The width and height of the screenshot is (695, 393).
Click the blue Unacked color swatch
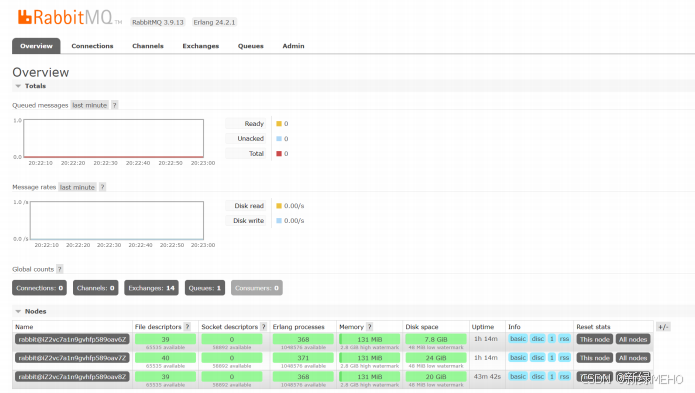[279, 139]
